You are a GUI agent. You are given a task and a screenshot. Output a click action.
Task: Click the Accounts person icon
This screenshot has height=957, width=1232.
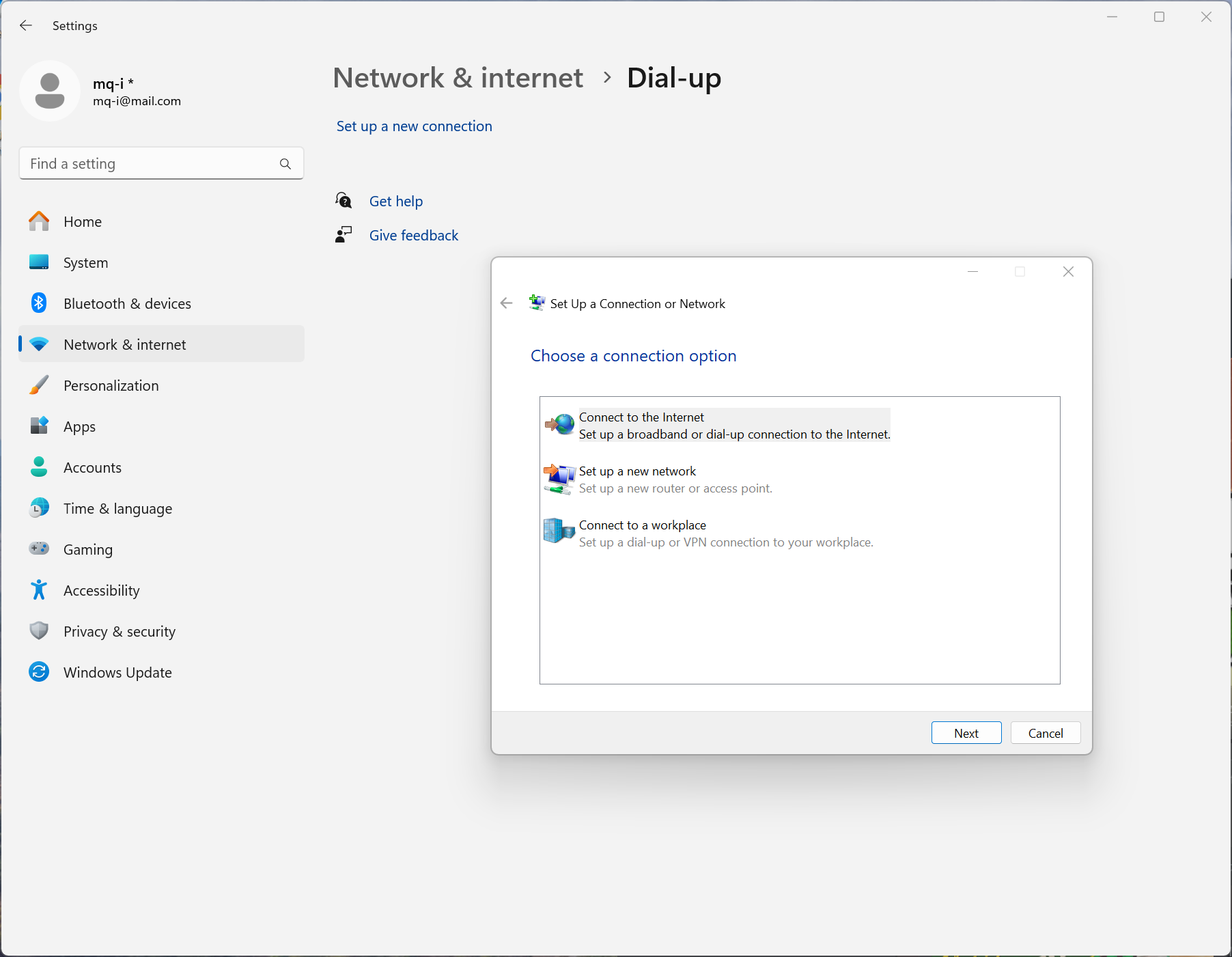coord(39,467)
